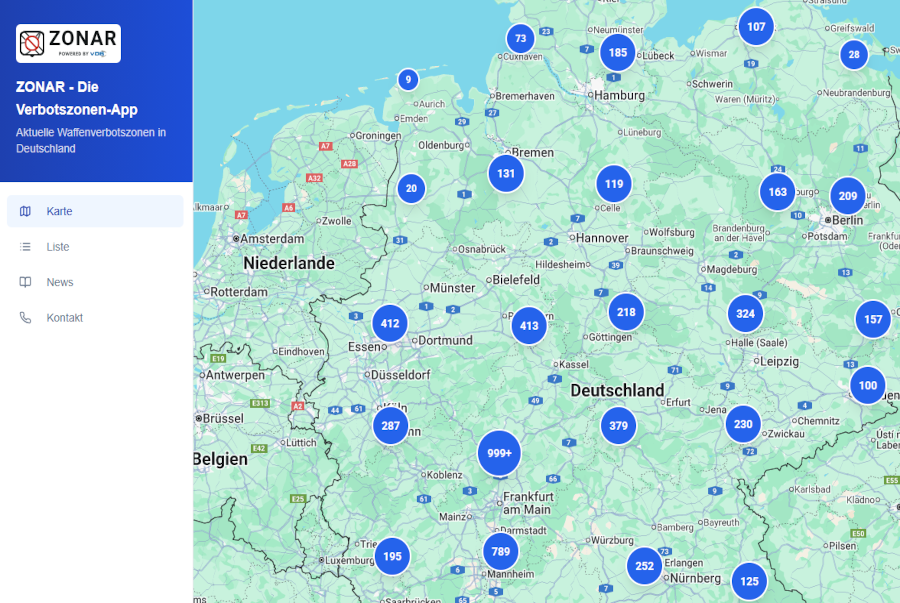Open the News page
The image size is (900, 603).
(60, 282)
